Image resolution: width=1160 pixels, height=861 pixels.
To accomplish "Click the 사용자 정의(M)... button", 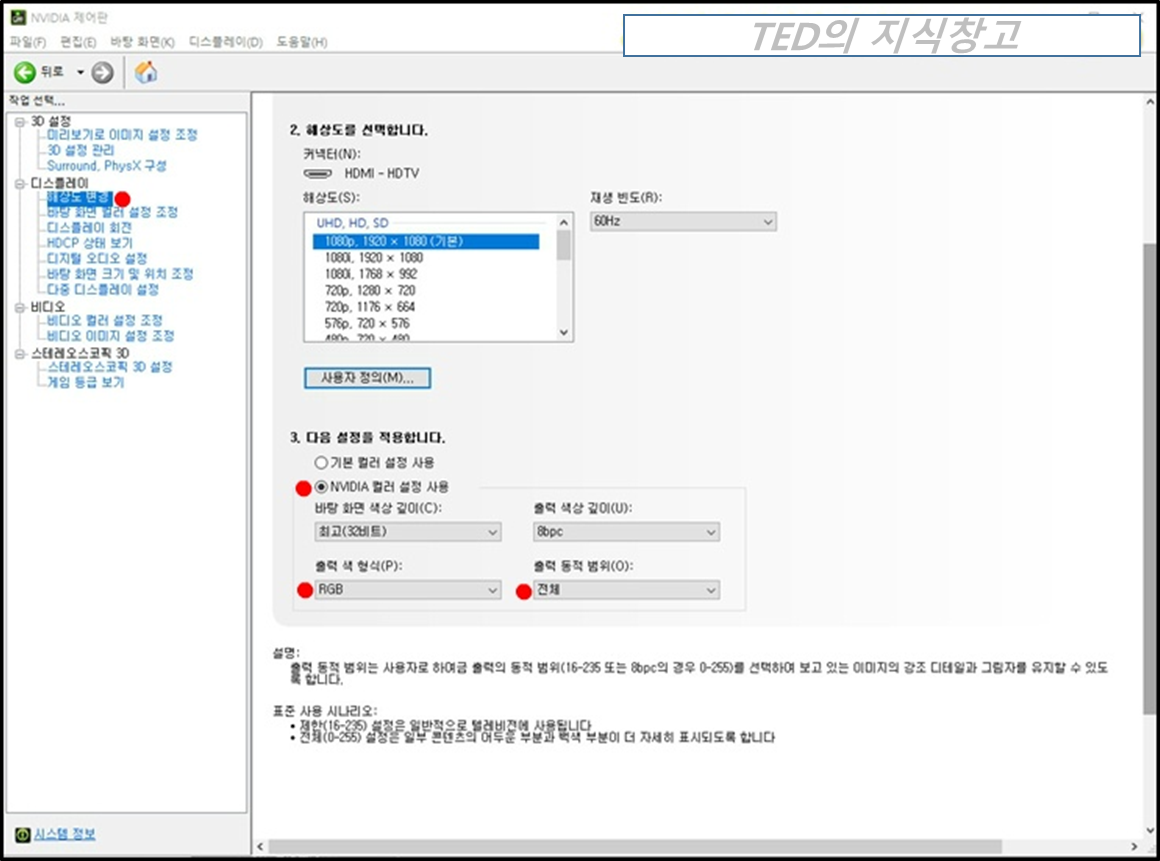I will (x=368, y=378).
